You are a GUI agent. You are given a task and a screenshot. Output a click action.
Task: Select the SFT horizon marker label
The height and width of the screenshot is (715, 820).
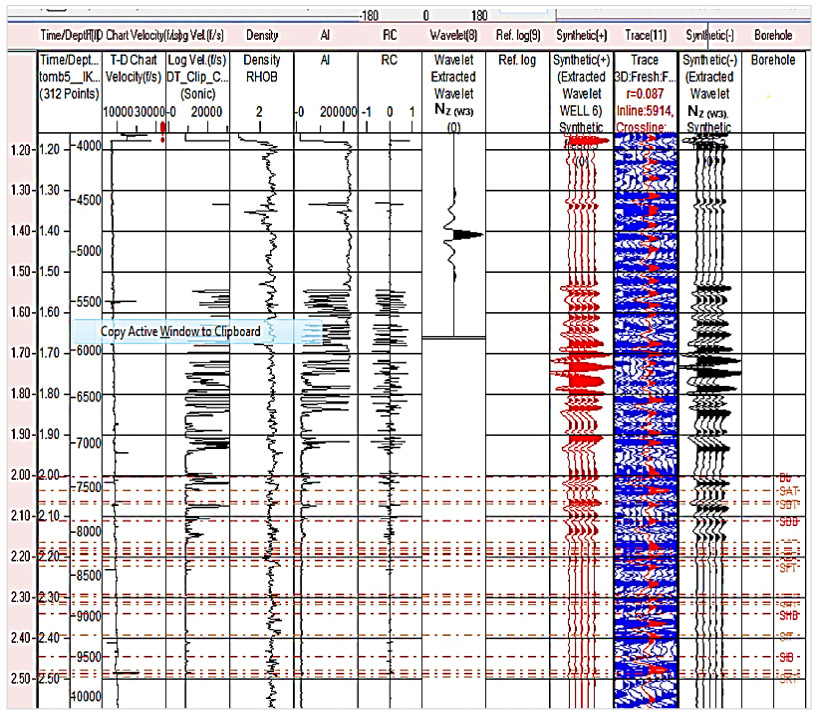(x=788, y=568)
